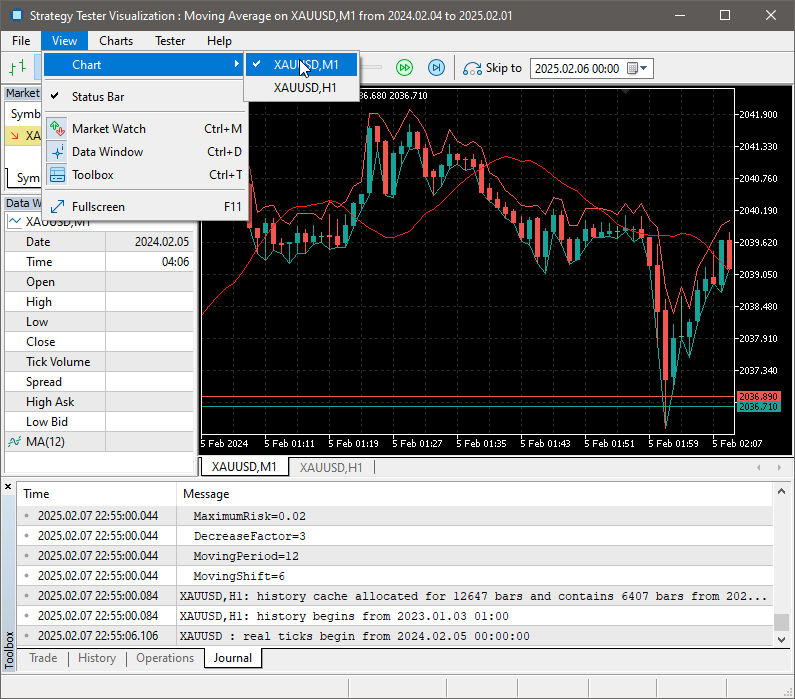Switch to the XAUUSD,M1 chart tab
The height and width of the screenshot is (699, 795).
(x=244, y=467)
